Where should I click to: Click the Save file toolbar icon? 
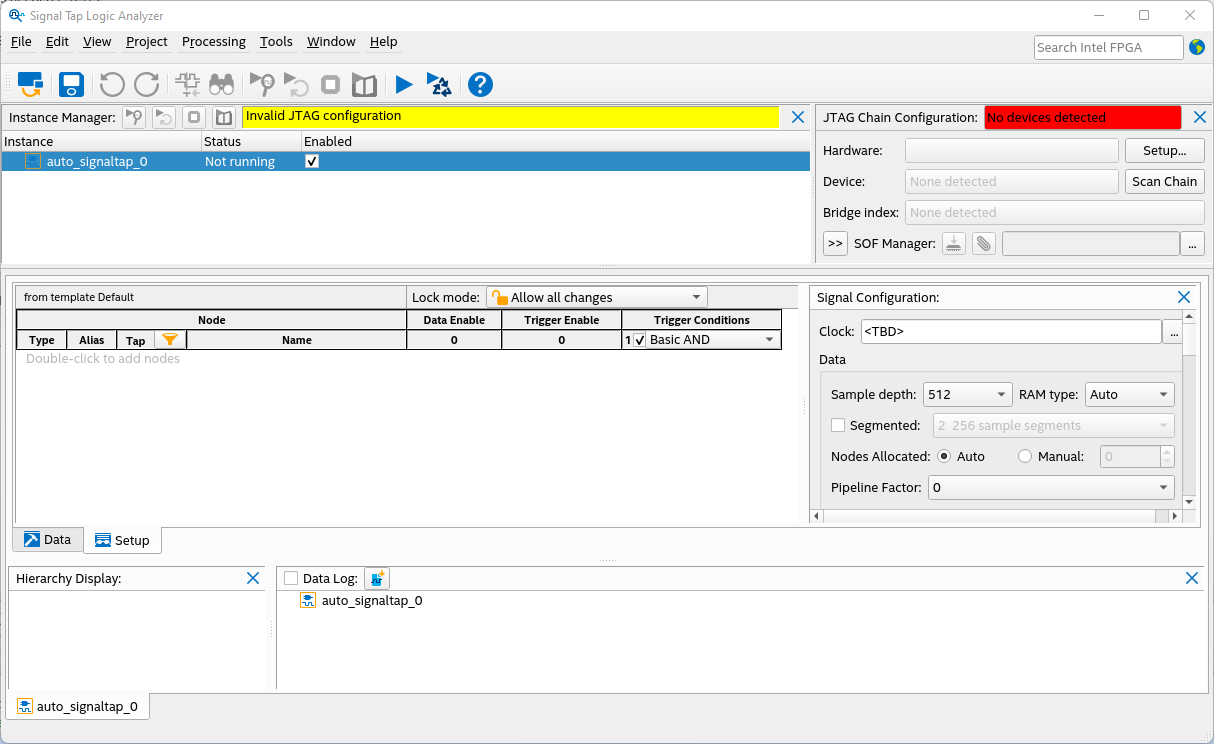click(x=71, y=85)
